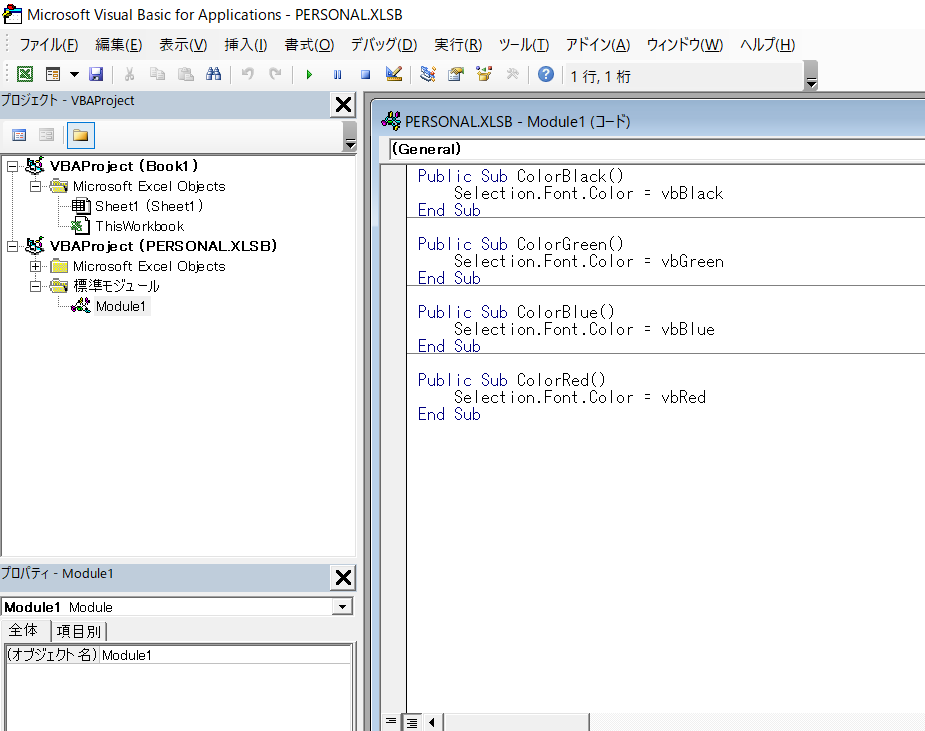The image size is (925, 731).
Task: Select ThisWorkbook in the project tree
Action: click(139, 226)
